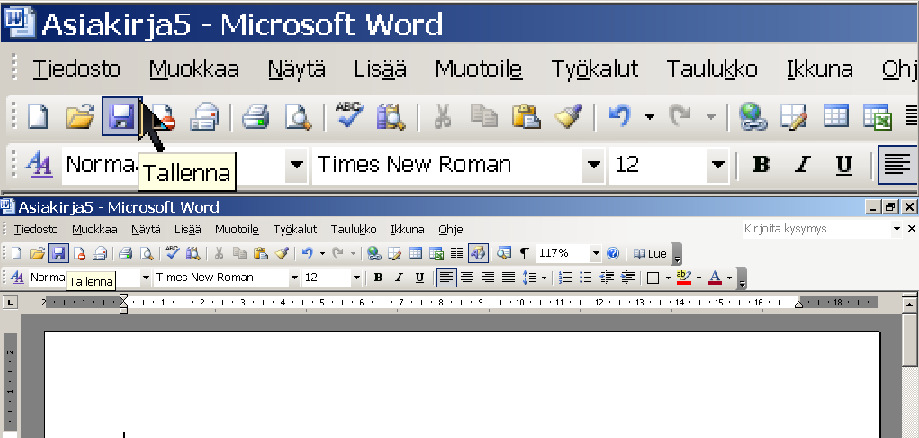Toggle Align Right in the lower window
Viewport: 919px width, 438px height.
(487, 278)
